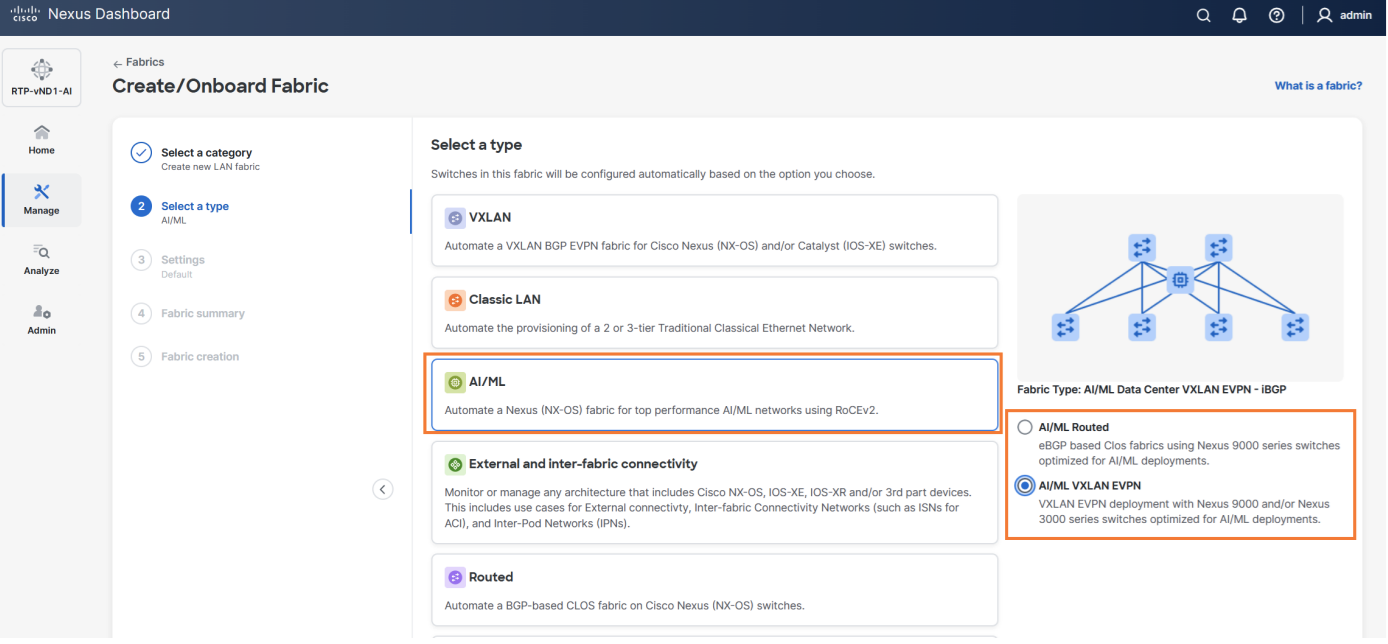Open the admin user menu
This screenshot has height=644, width=1388.
point(1344,15)
